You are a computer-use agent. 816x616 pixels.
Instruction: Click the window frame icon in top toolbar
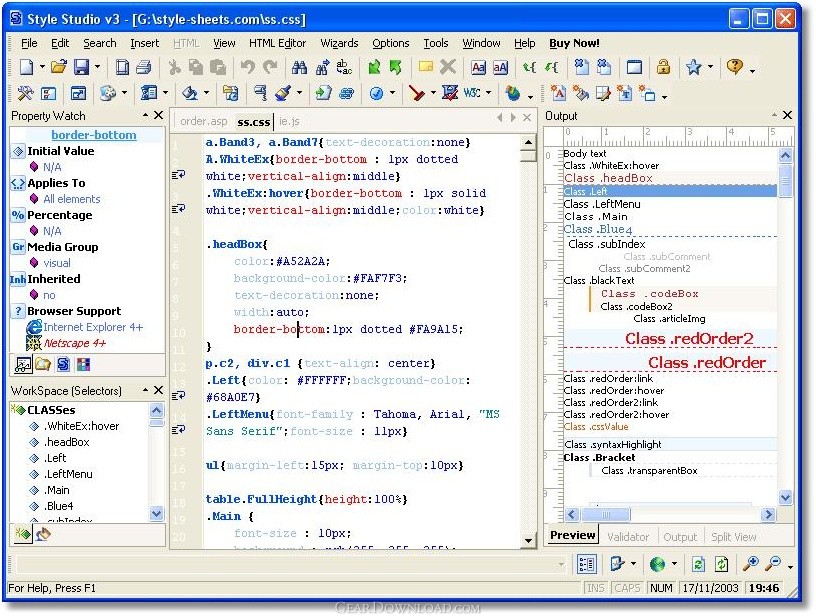(634, 67)
